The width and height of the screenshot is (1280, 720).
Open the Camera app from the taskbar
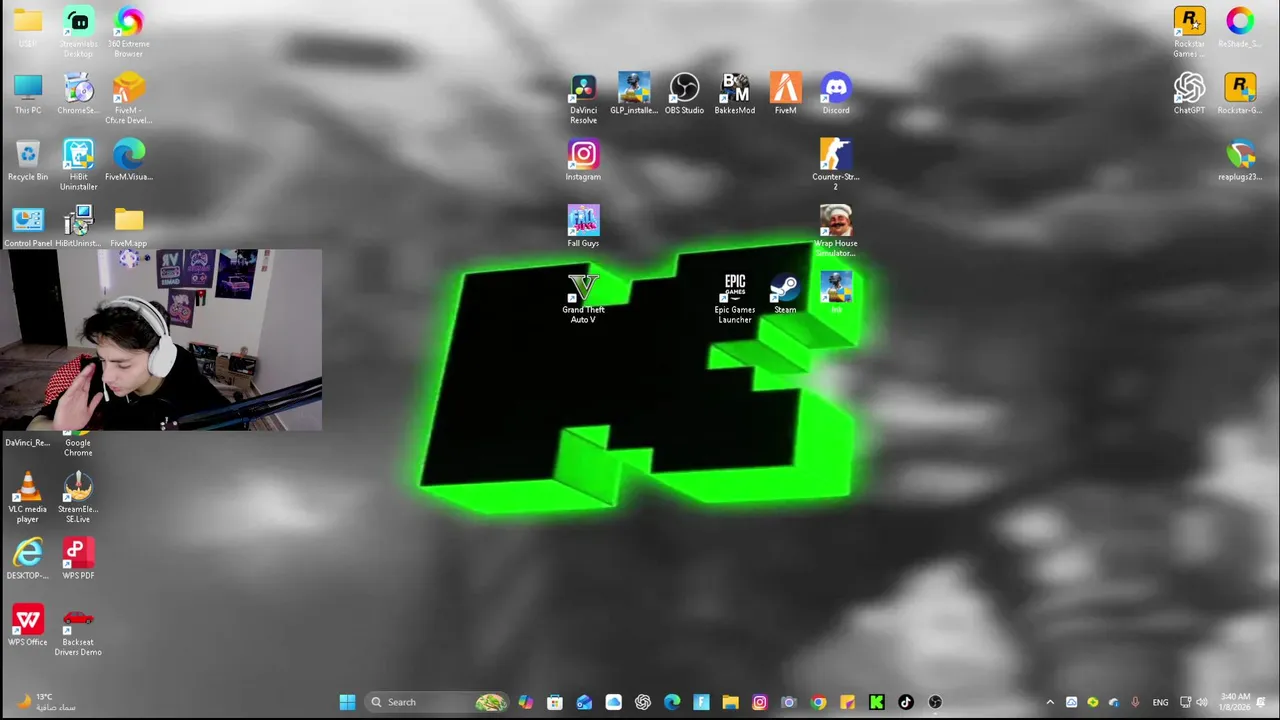789,702
